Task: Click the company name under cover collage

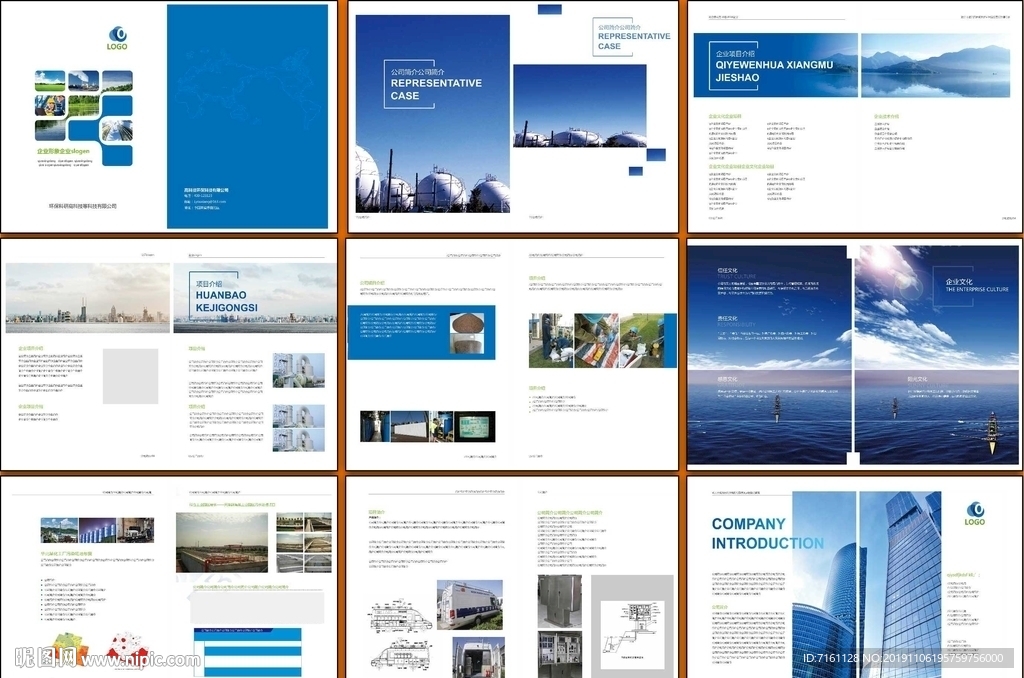Action: [x=82, y=206]
